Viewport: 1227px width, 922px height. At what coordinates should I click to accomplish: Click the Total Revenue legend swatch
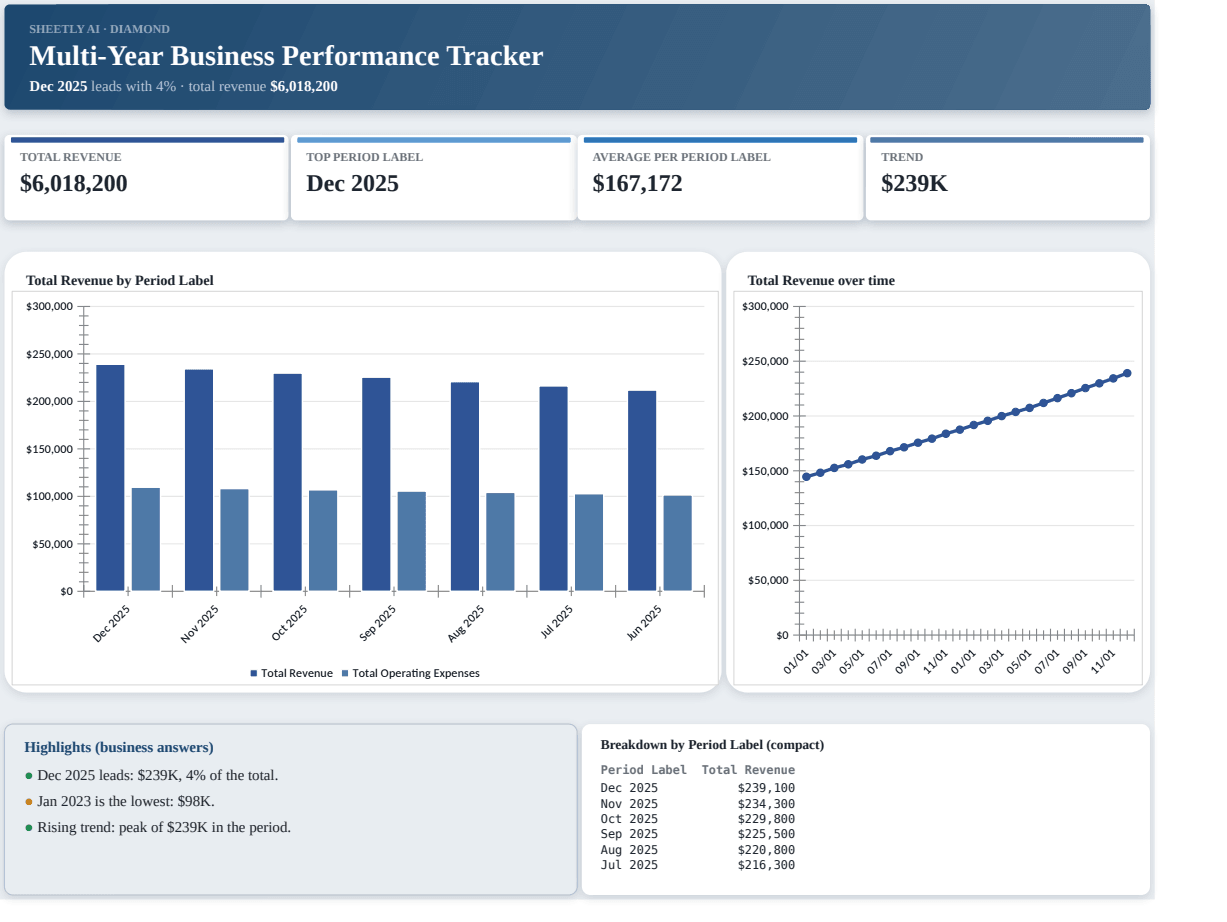tap(254, 674)
